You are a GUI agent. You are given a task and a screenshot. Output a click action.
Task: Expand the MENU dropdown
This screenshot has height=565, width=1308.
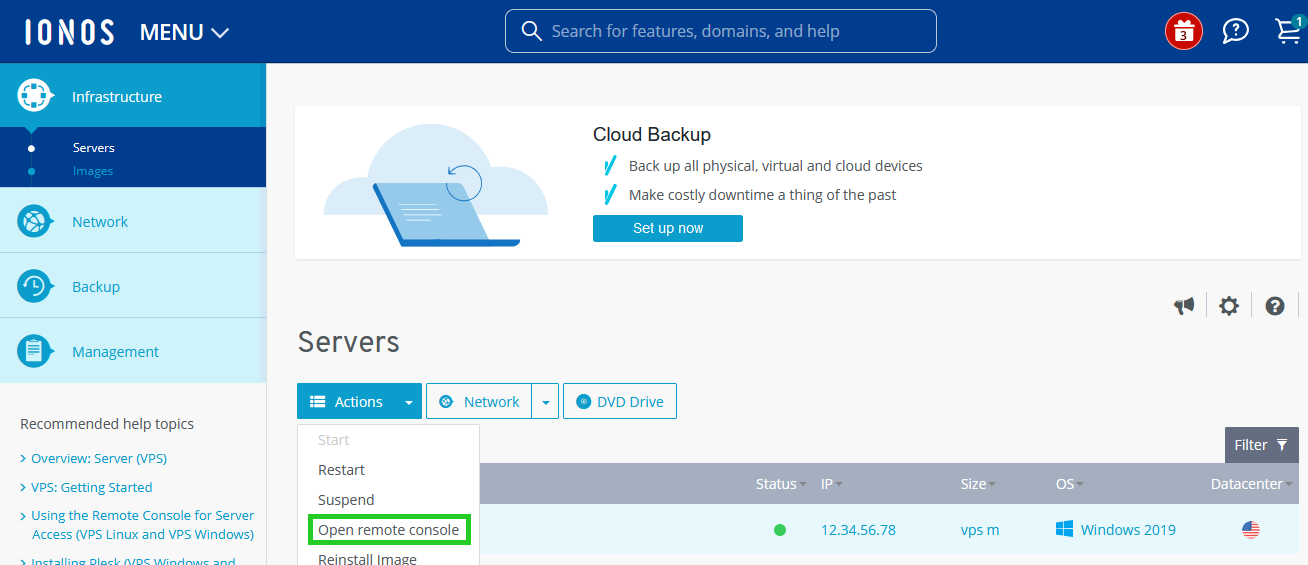[x=185, y=32]
